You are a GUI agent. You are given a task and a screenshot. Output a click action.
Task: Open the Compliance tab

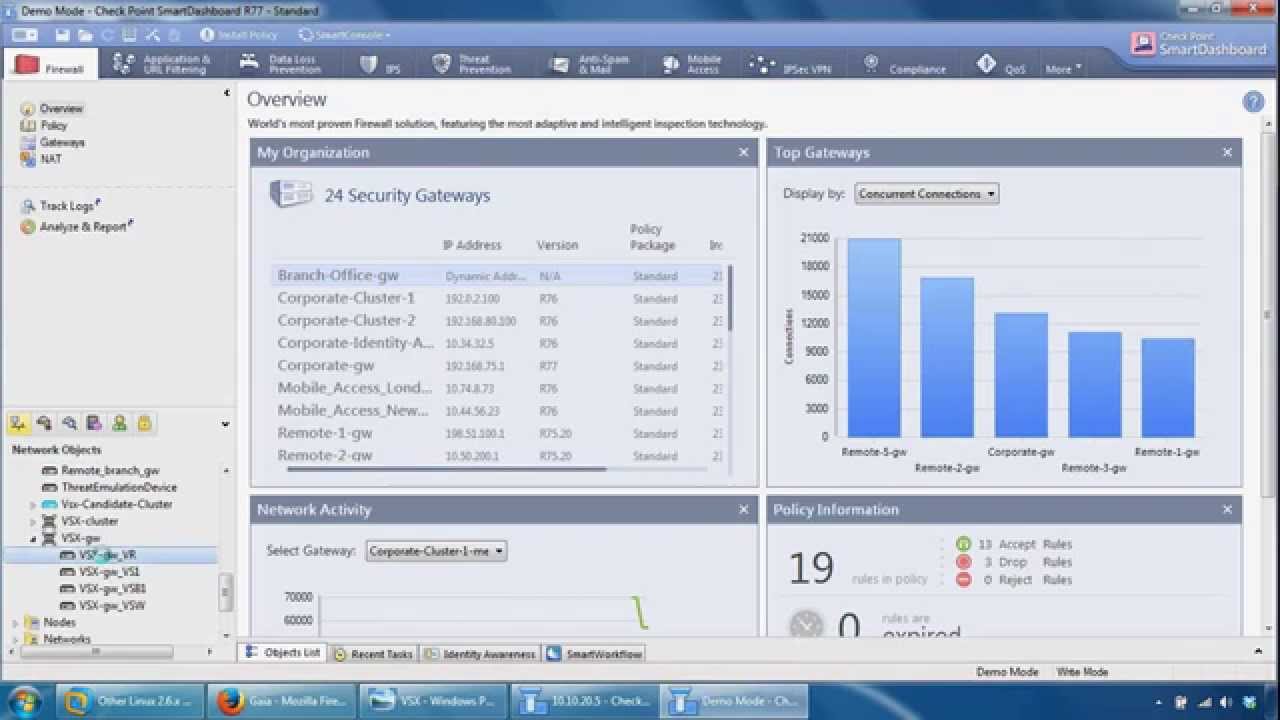[x=904, y=65]
